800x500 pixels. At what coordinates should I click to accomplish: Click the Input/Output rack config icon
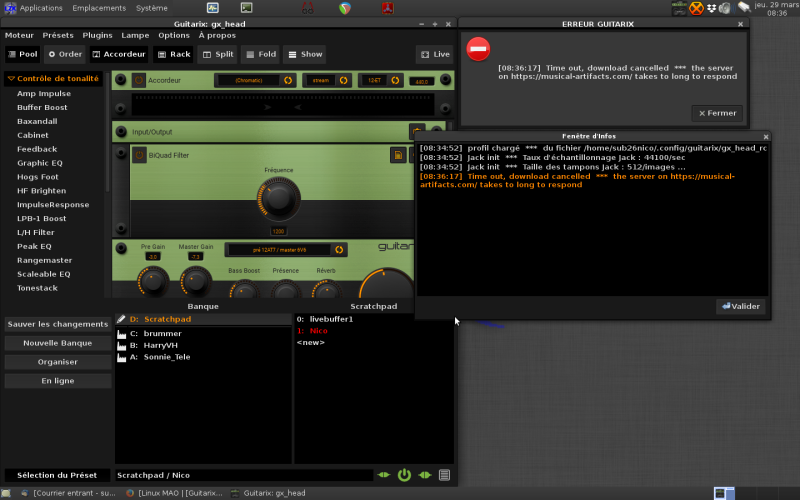416,132
